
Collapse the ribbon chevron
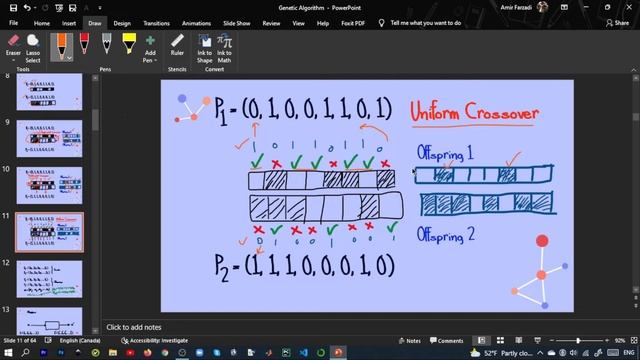click(x=633, y=70)
